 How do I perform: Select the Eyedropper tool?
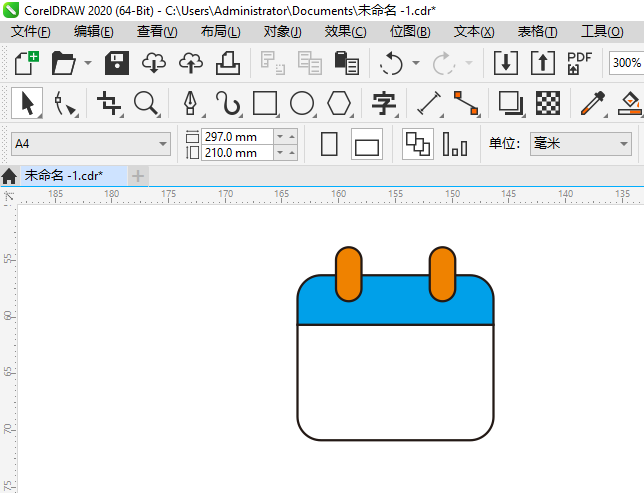tap(594, 103)
